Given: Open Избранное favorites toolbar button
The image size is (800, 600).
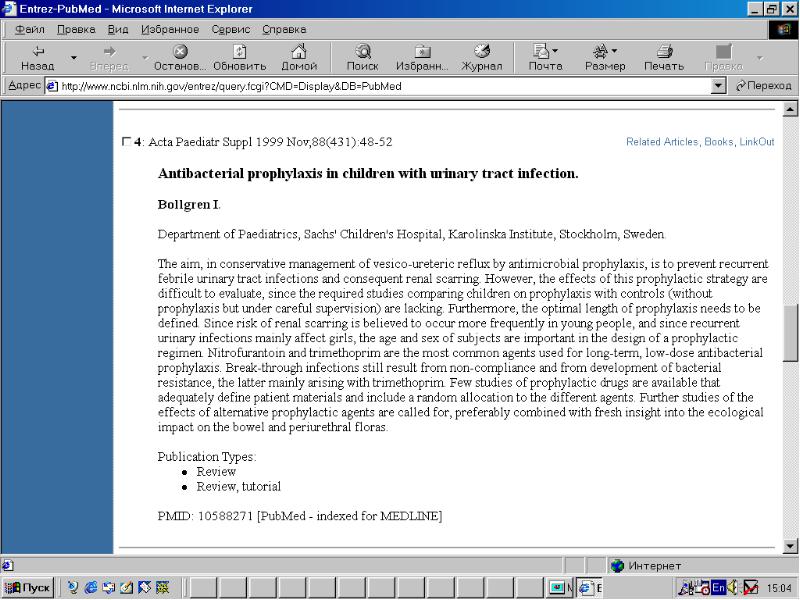Looking at the screenshot, I should (422, 58).
